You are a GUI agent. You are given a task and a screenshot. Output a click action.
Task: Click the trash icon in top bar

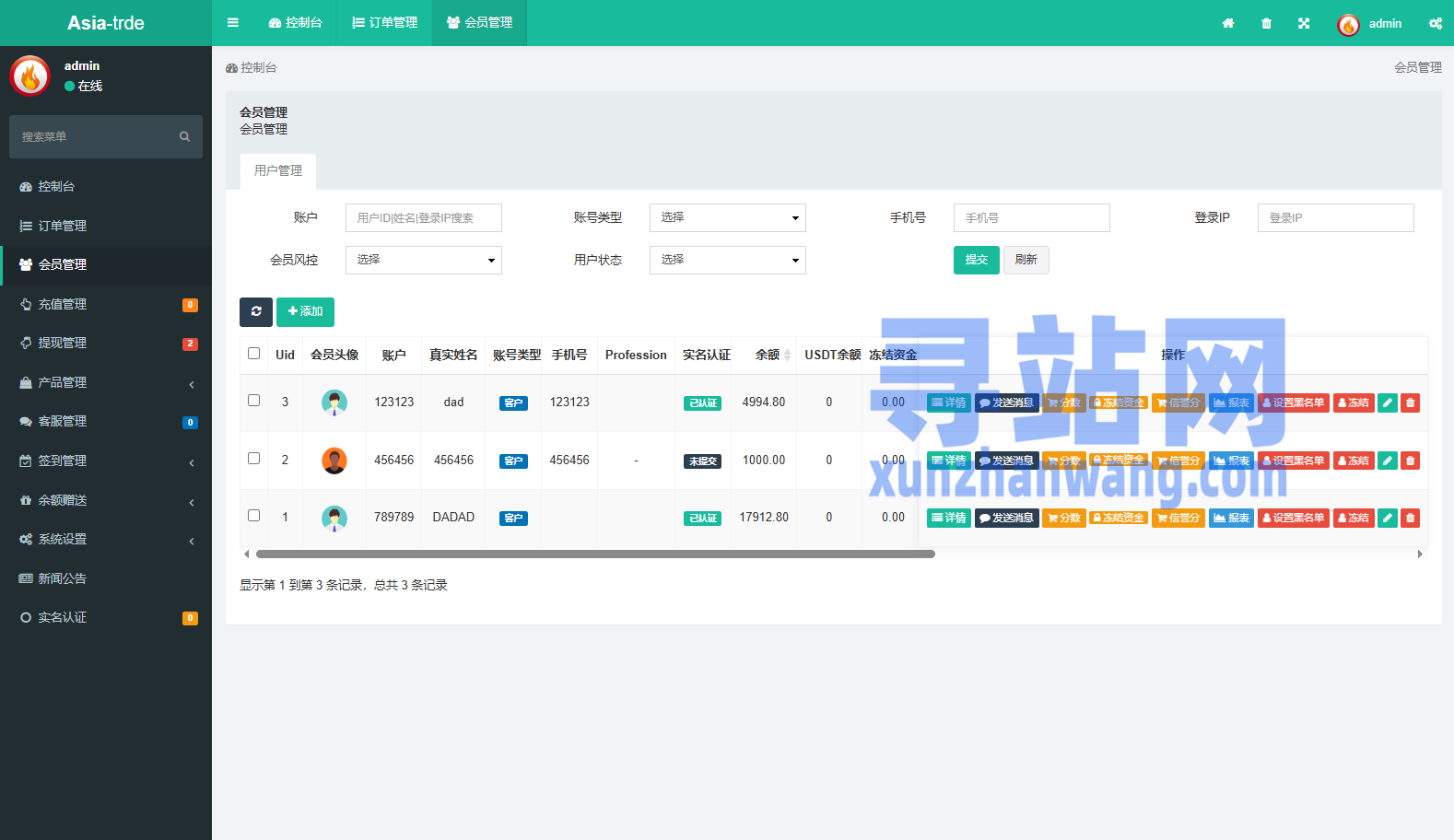click(1266, 23)
